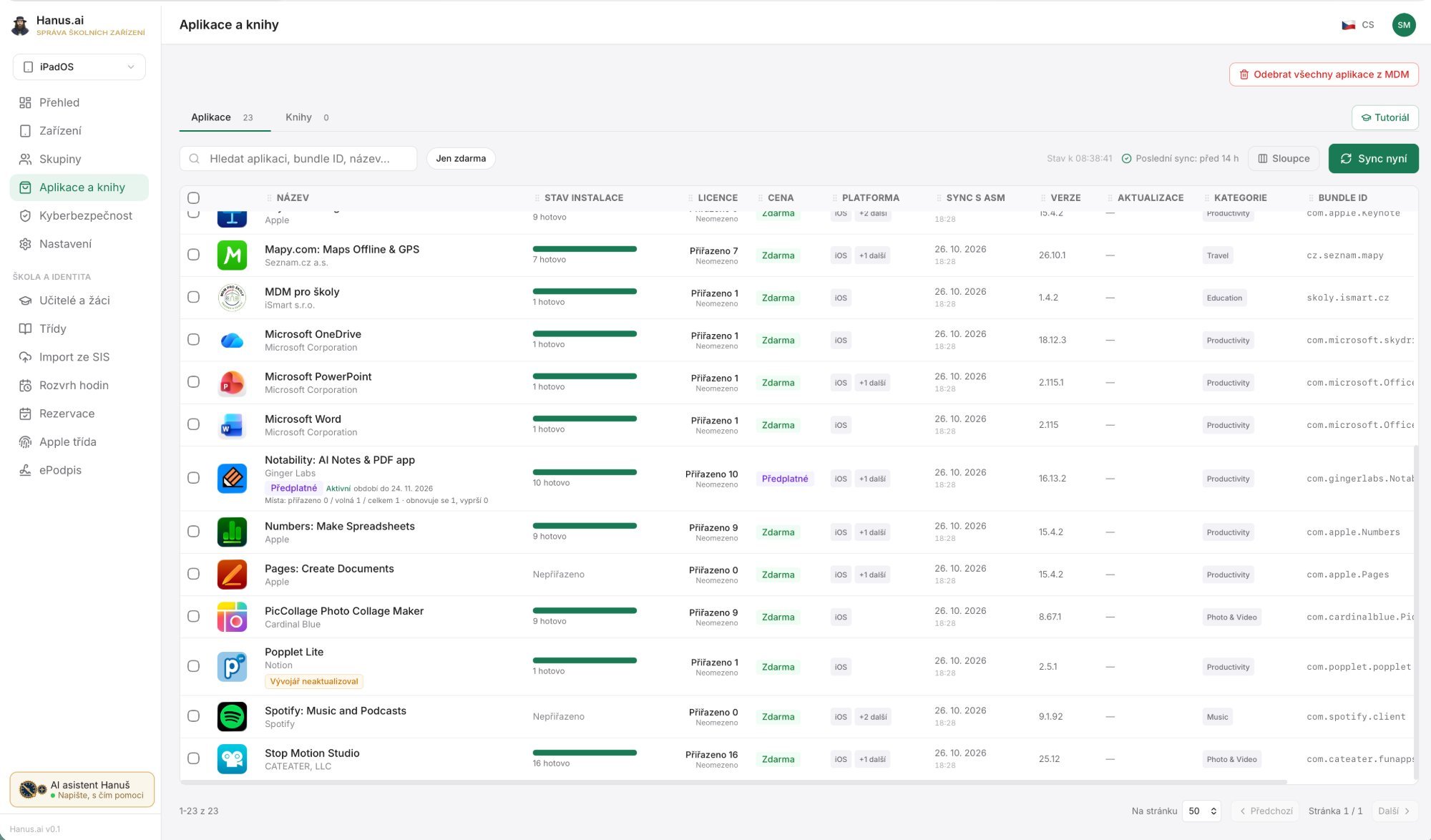
Task: Click the Pages app icon
Action: (232, 575)
